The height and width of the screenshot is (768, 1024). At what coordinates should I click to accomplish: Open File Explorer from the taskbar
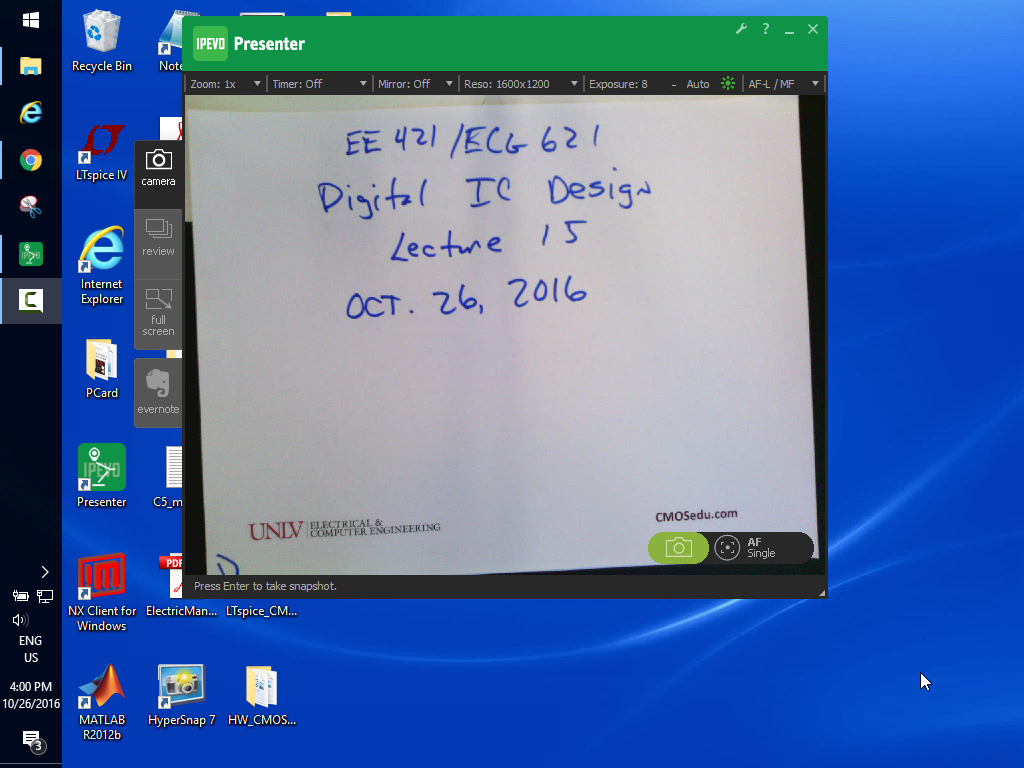(x=31, y=66)
